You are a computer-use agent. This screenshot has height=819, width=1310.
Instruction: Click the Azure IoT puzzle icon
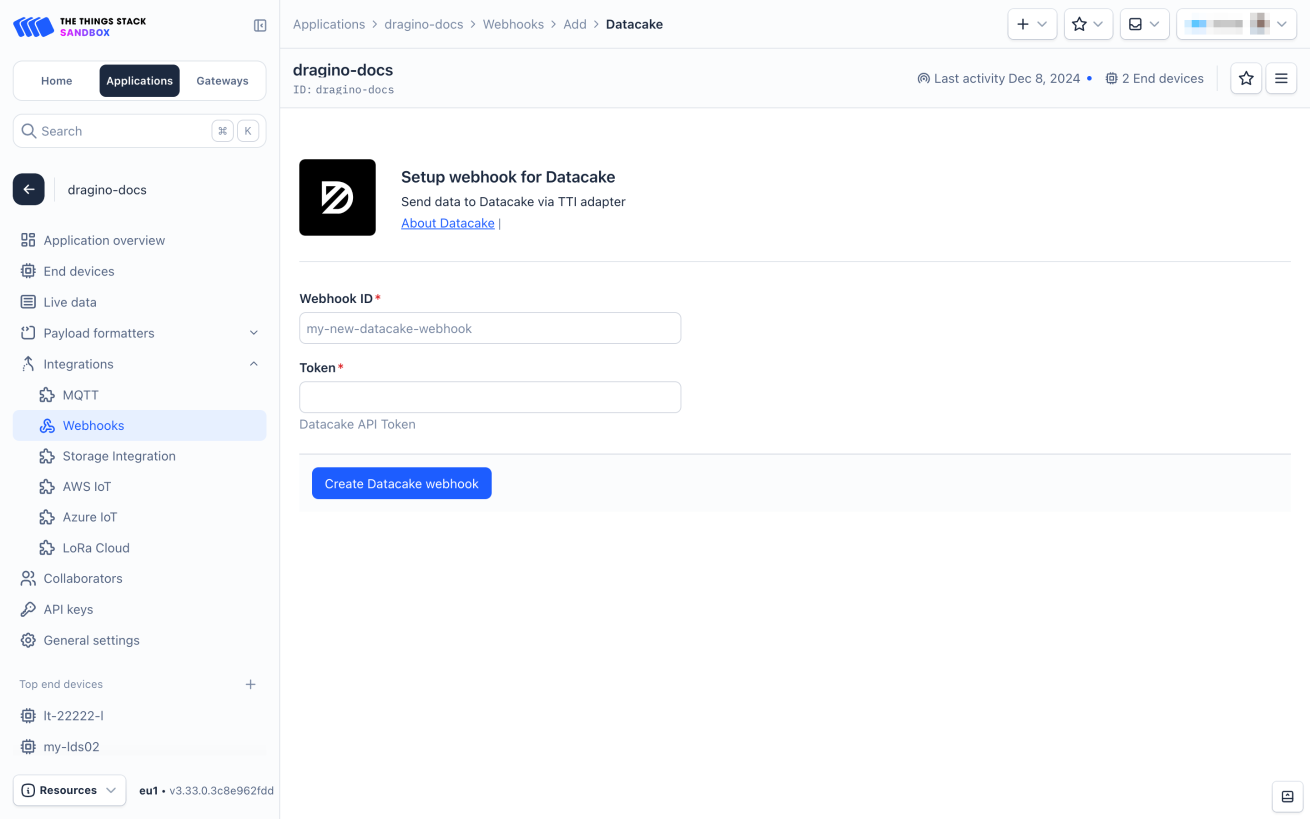click(x=47, y=517)
